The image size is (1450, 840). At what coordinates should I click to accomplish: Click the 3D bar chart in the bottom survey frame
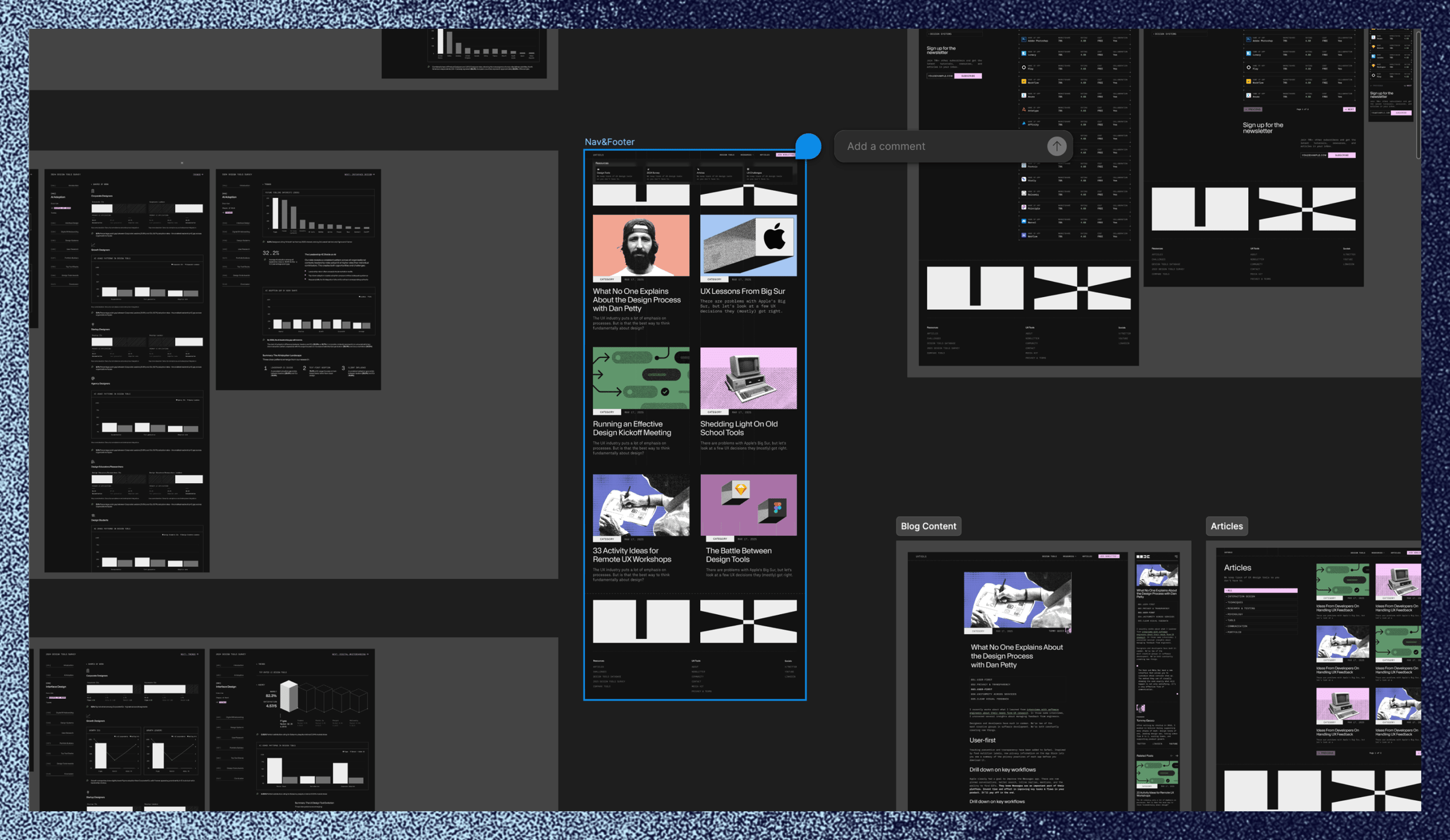pyautogui.click(x=323, y=697)
